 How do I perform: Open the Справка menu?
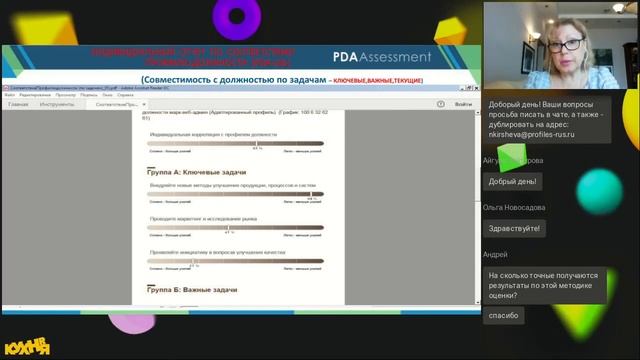125,95
